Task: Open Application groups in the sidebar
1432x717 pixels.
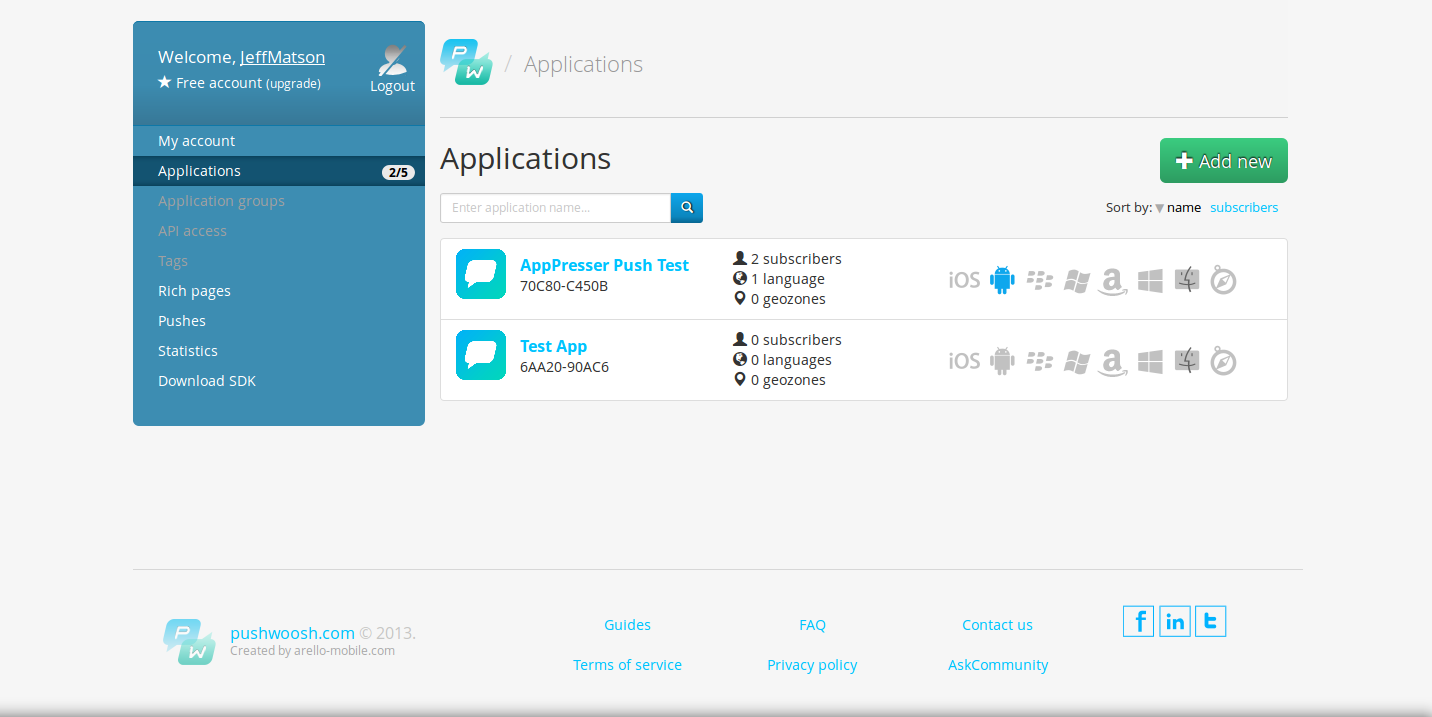Action: pos(279,201)
